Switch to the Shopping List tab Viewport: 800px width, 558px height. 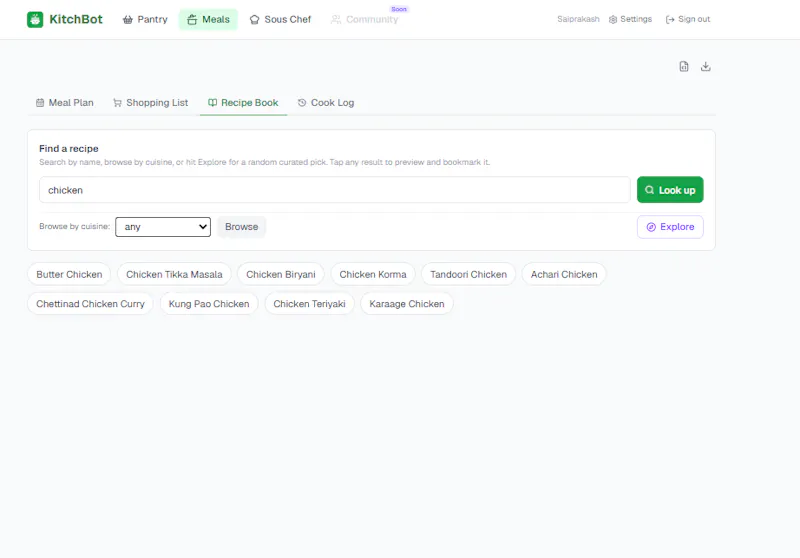pos(151,103)
